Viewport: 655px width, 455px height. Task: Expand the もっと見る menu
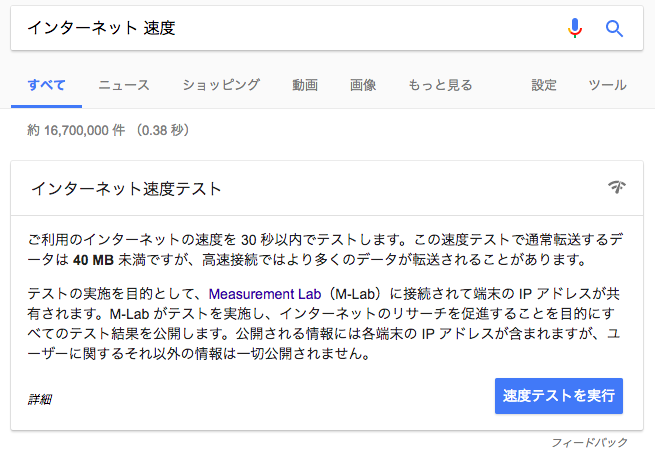440,85
